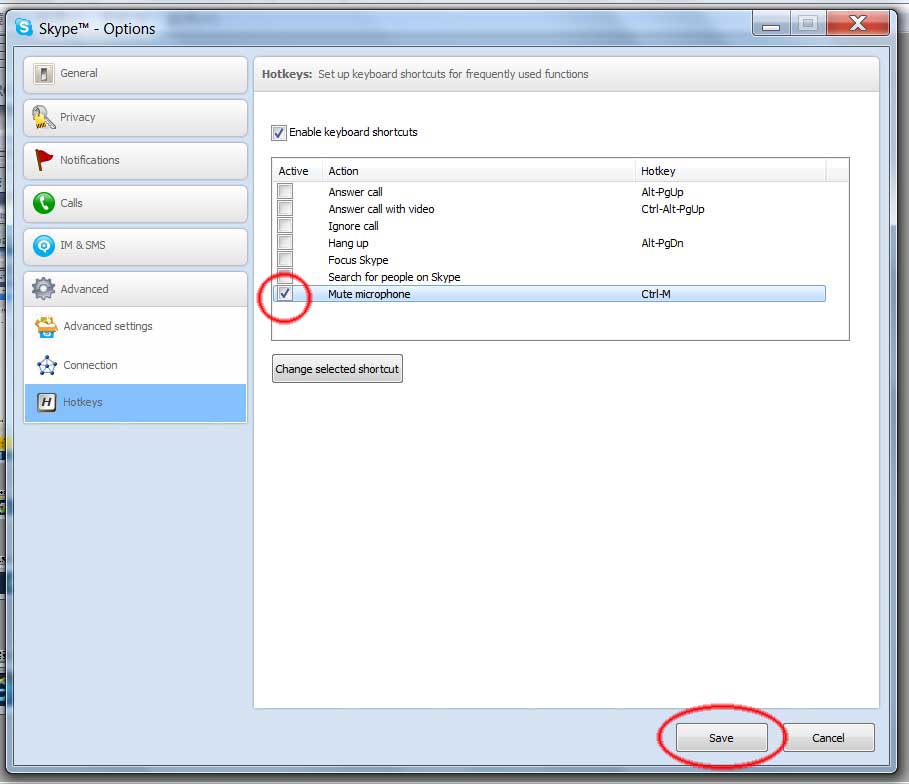
Task: Click Change selected shortcut button
Action: coord(337,369)
